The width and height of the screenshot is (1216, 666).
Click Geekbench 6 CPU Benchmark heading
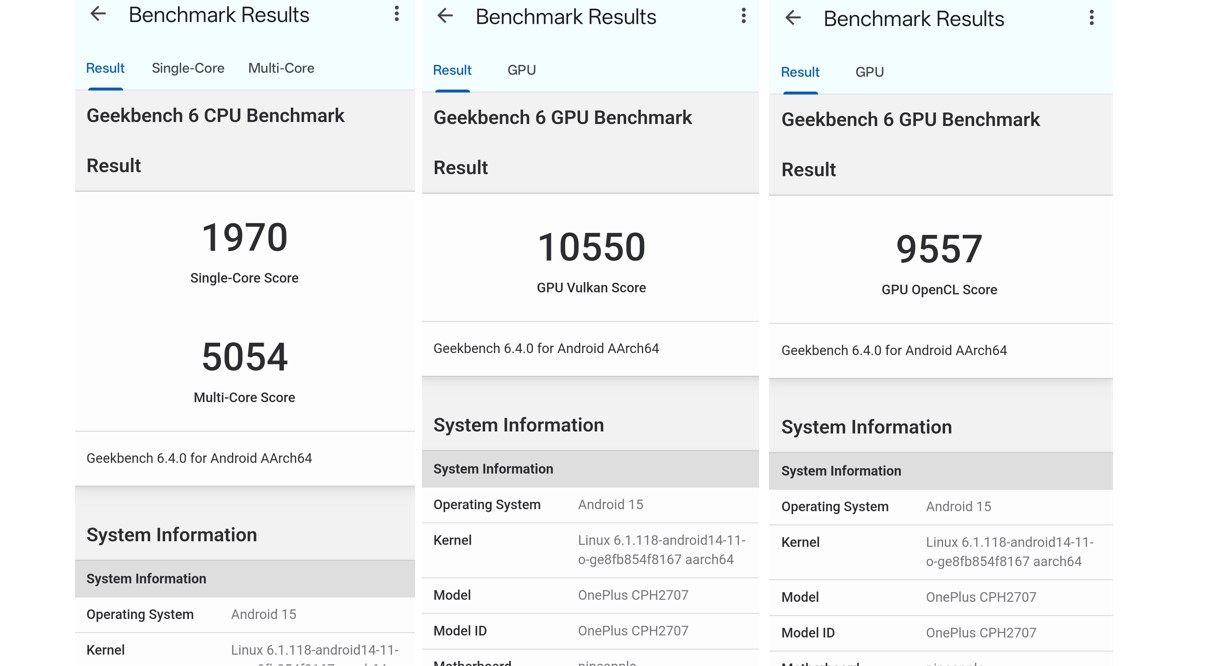point(215,116)
